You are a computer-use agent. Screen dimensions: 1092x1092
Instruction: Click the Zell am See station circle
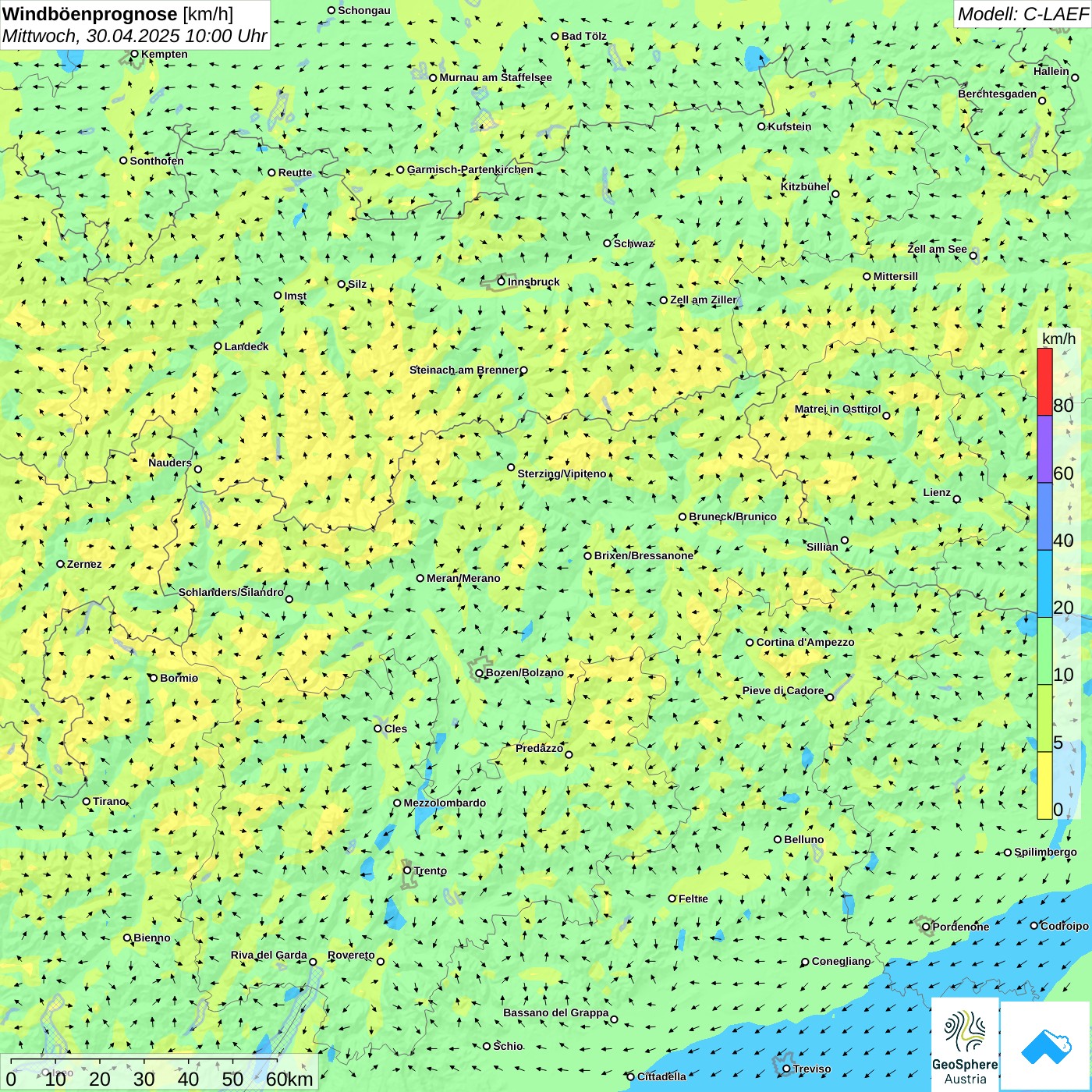(973, 255)
